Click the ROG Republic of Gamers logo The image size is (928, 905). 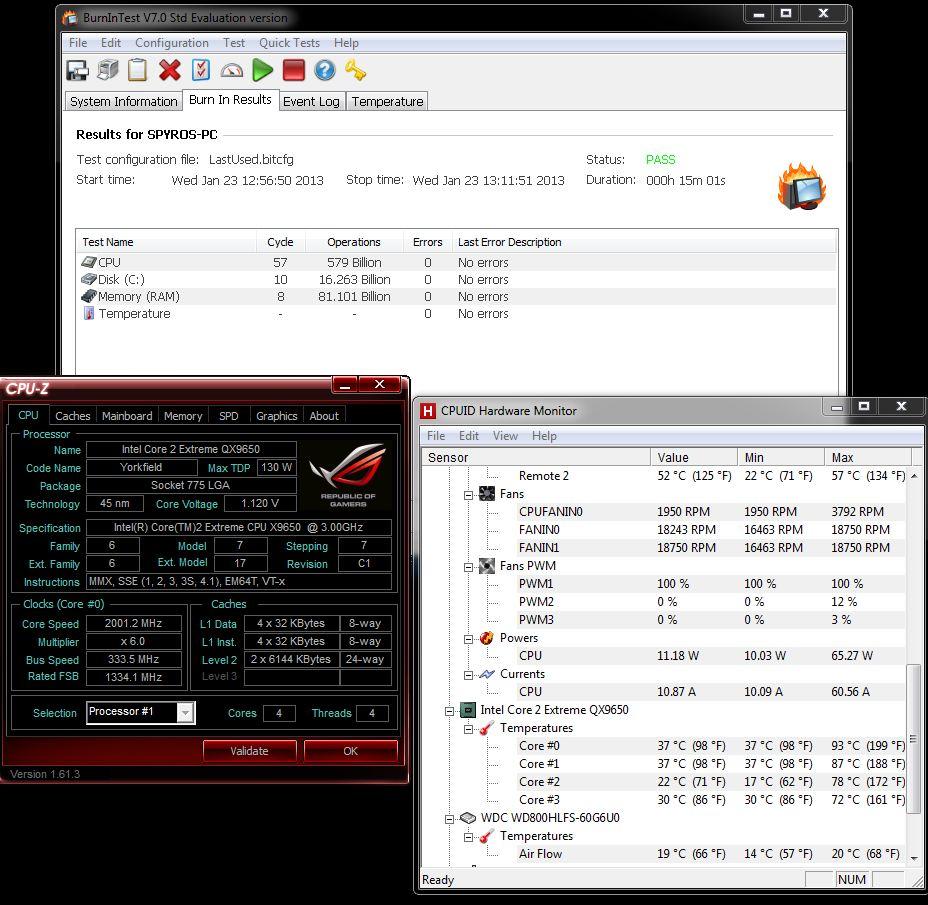click(x=348, y=476)
